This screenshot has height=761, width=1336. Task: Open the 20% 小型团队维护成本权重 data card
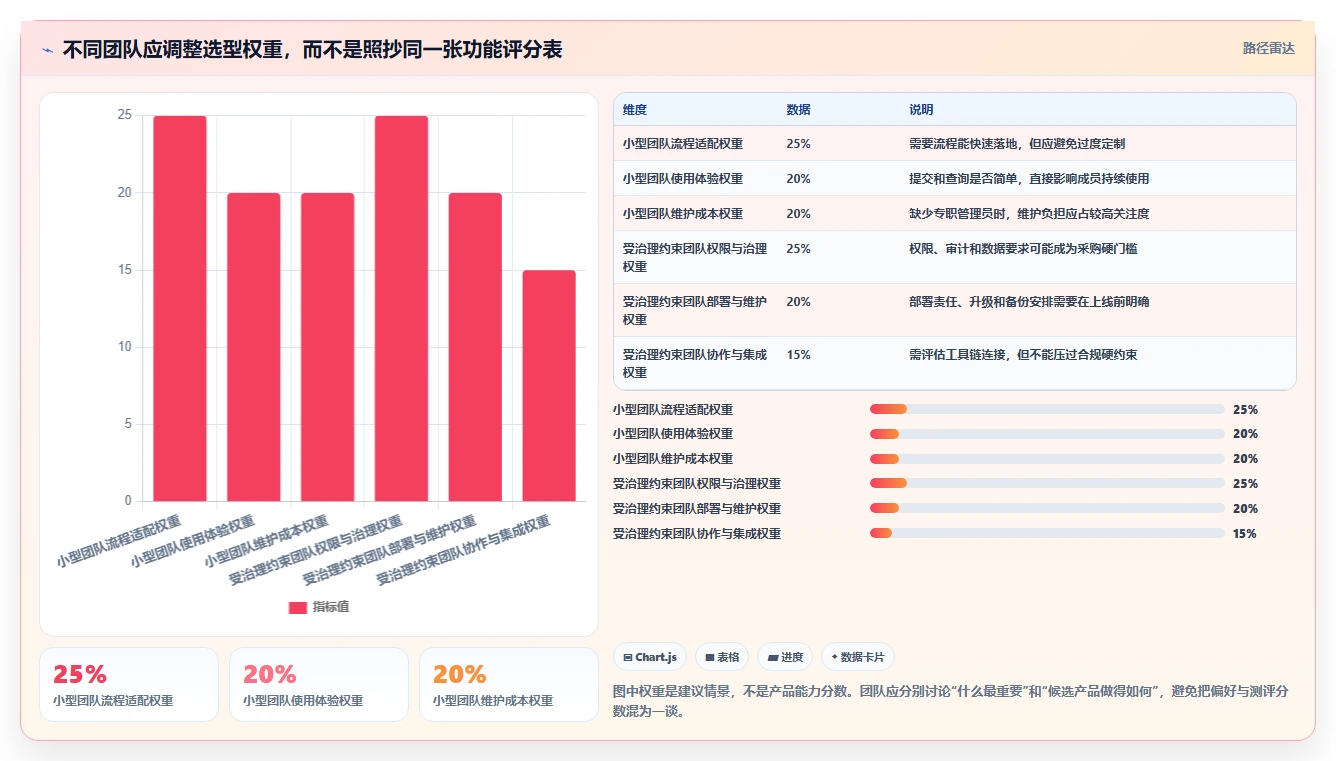tap(509, 684)
